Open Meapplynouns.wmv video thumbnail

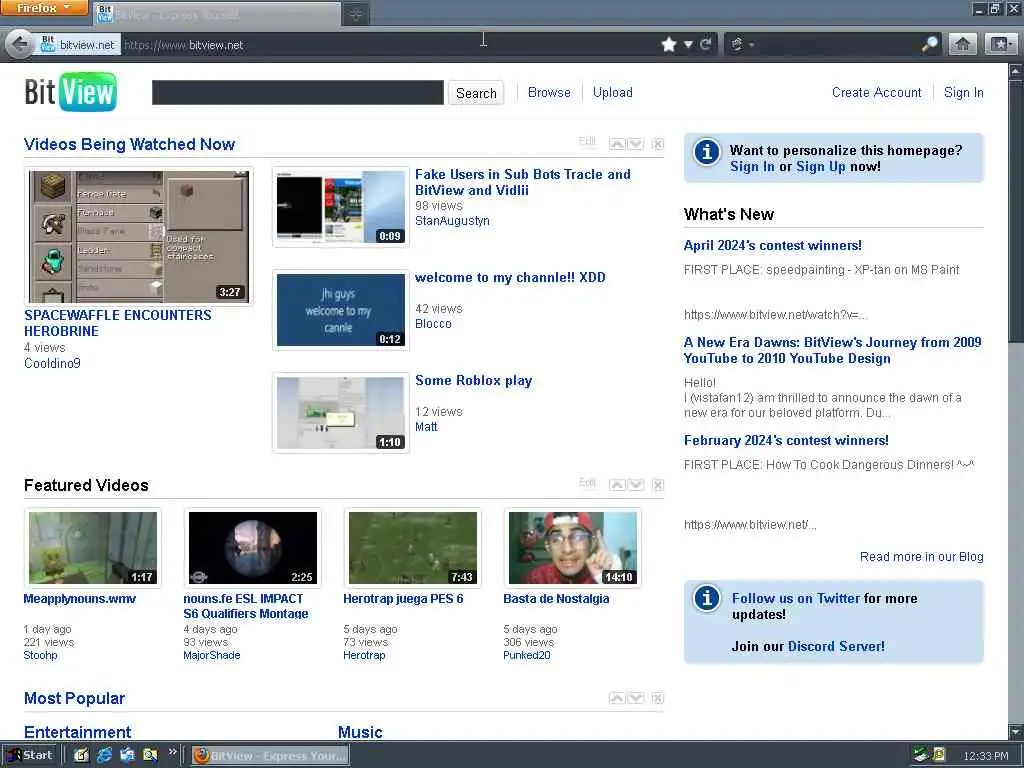tap(93, 547)
